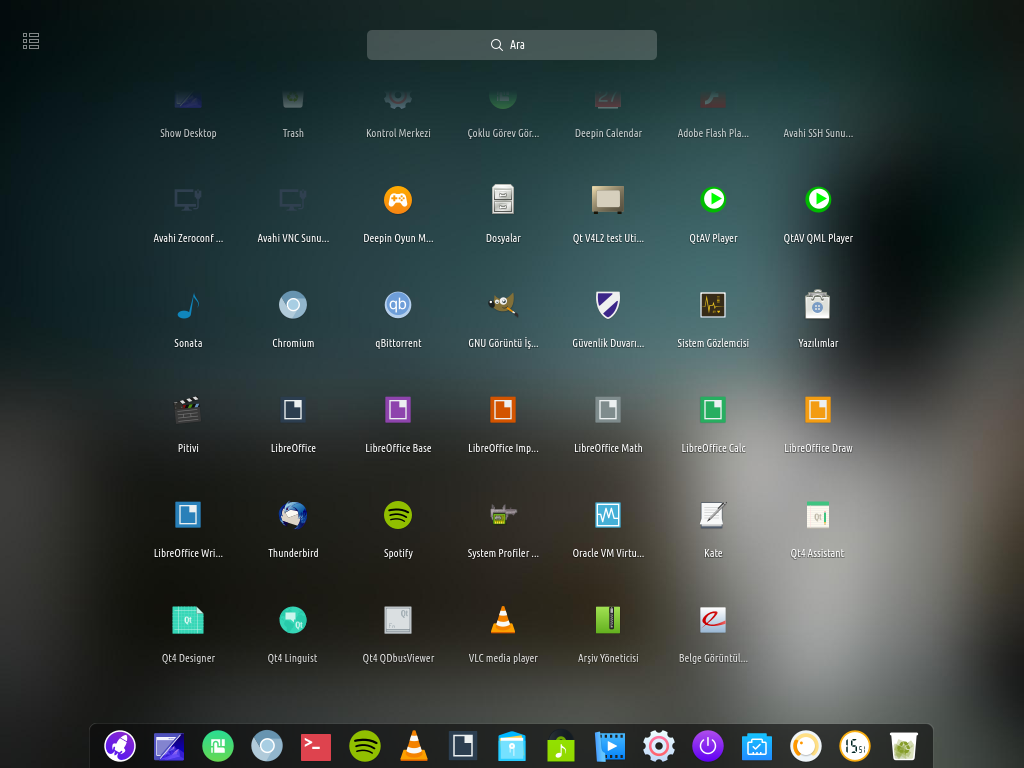Click the Kontrol Merkezi label
The width and height of the screenshot is (1024, 768).
398,133
